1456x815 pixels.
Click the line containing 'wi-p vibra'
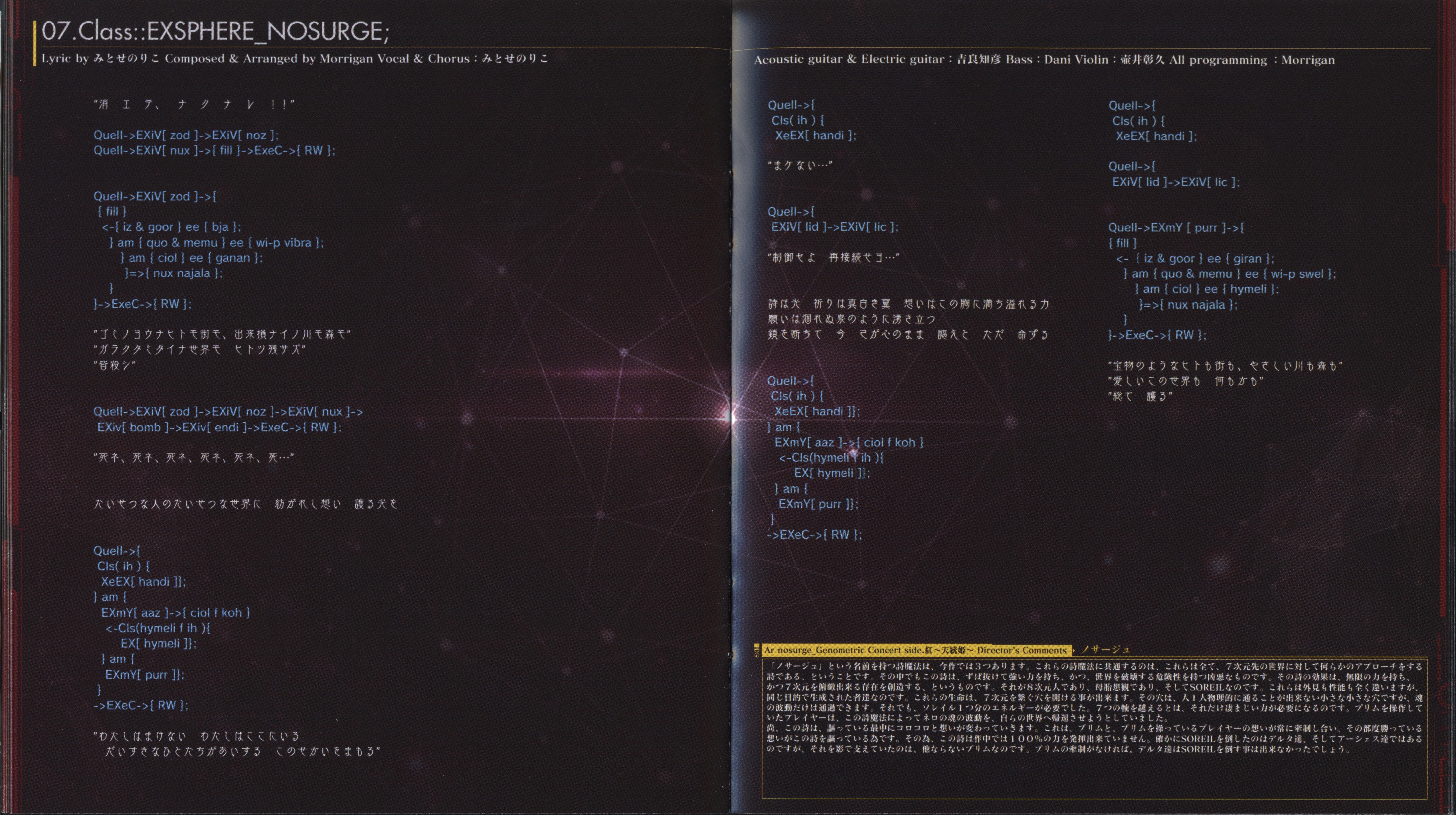216,243
